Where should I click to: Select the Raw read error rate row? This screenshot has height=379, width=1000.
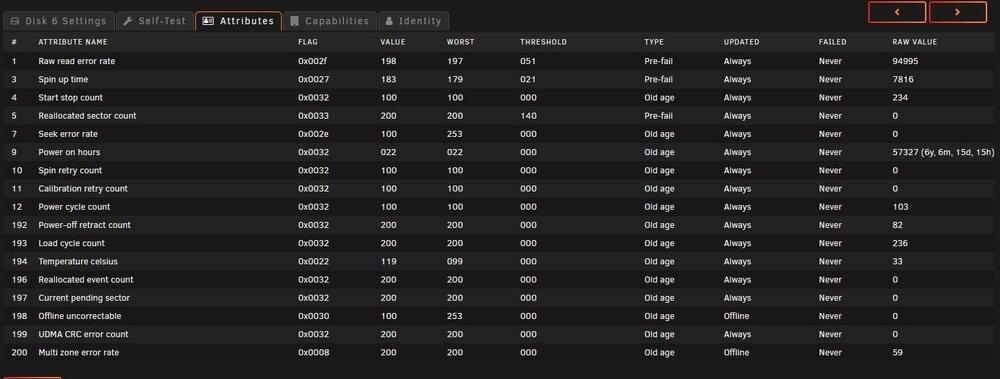coord(500,61)
